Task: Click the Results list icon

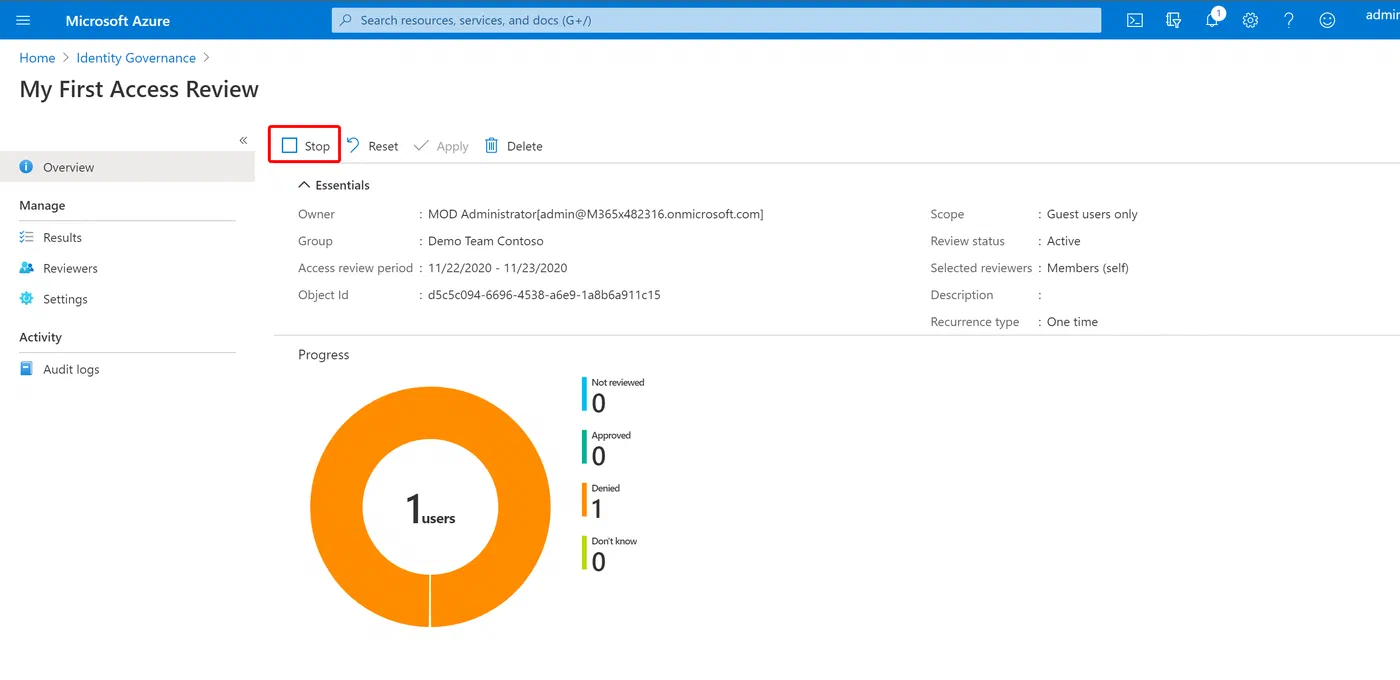Action: point(26,237)
